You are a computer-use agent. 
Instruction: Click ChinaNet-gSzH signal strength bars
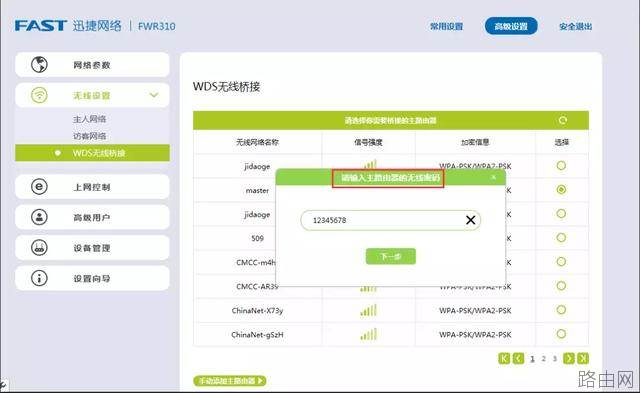pyautogui.click(x=368, y=335)
